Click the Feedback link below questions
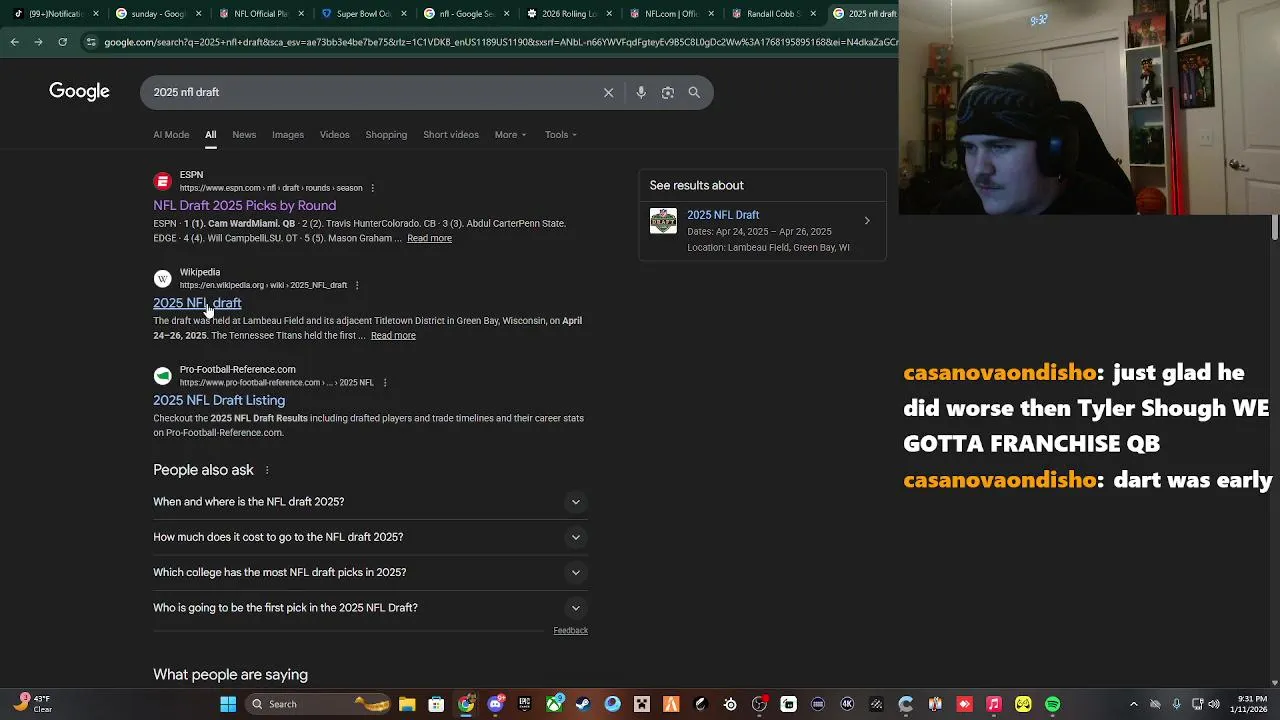 pos(570,631)
